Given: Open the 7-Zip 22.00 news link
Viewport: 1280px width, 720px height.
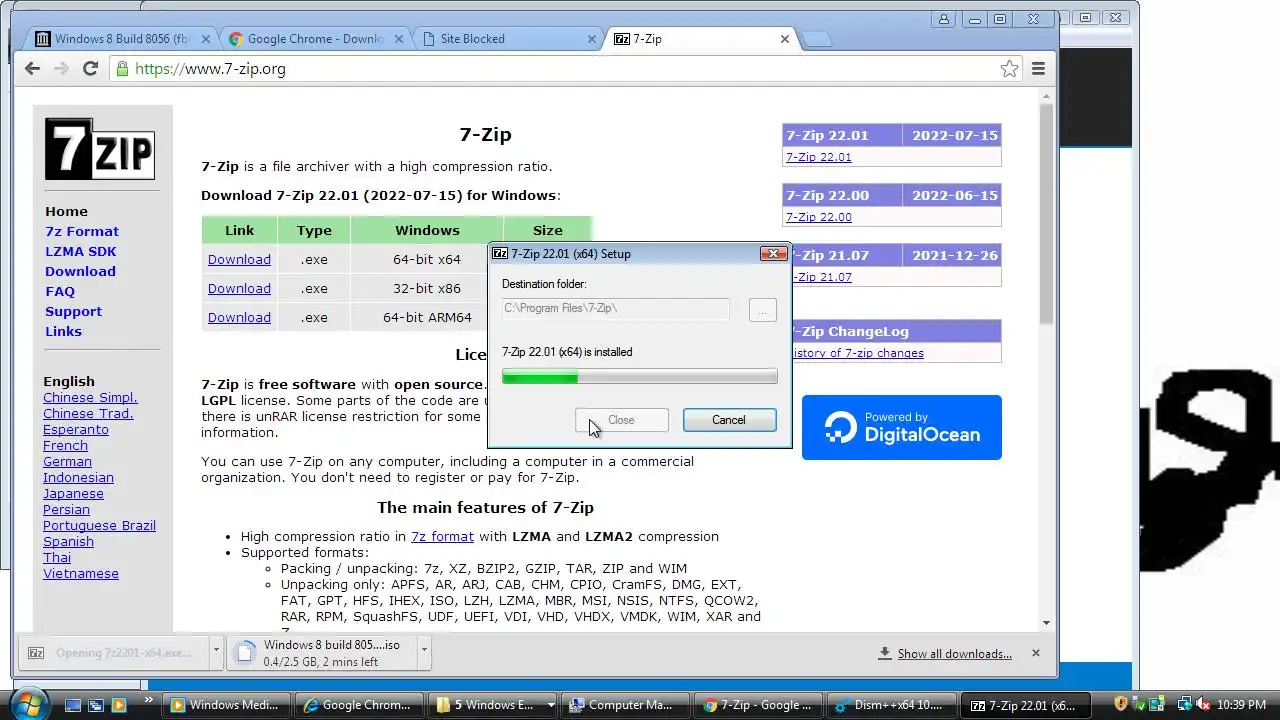Looking at the screenshot, I should [x=819, y=217].
